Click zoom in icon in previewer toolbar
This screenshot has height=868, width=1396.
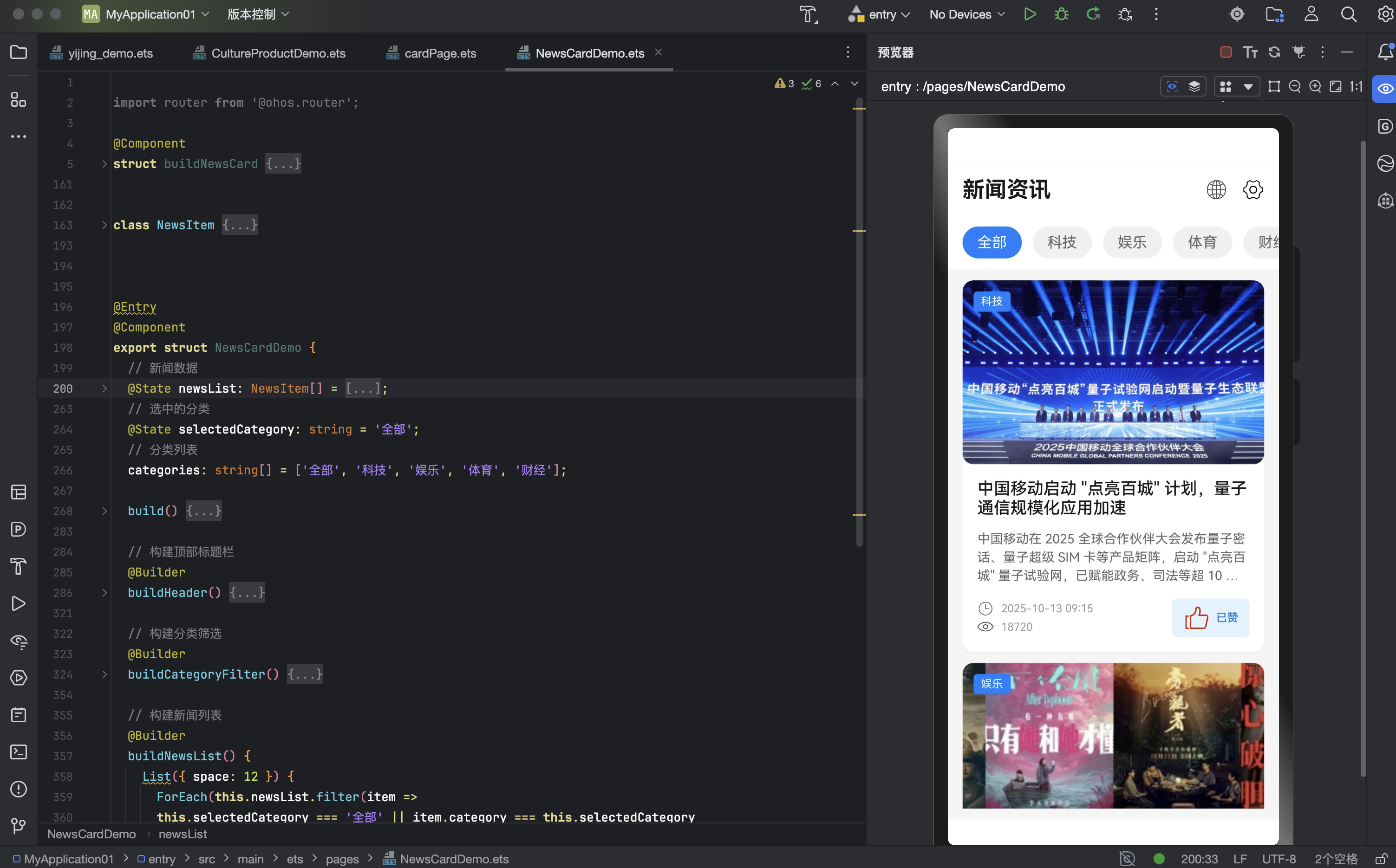coord(1315,87)
